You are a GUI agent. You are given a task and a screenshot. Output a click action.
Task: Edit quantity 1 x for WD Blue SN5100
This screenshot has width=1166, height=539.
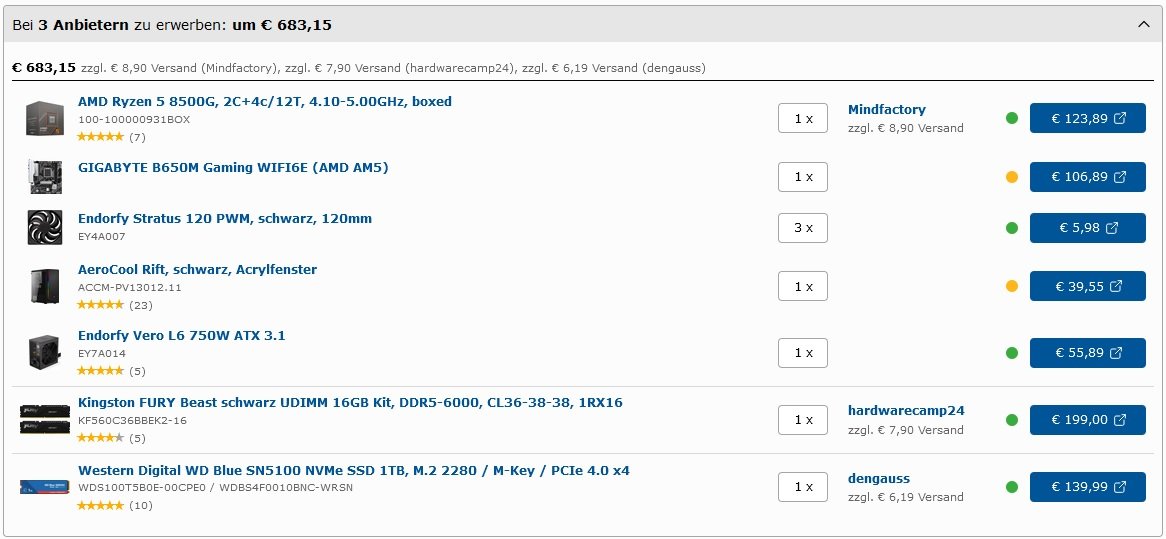point(802,487)
